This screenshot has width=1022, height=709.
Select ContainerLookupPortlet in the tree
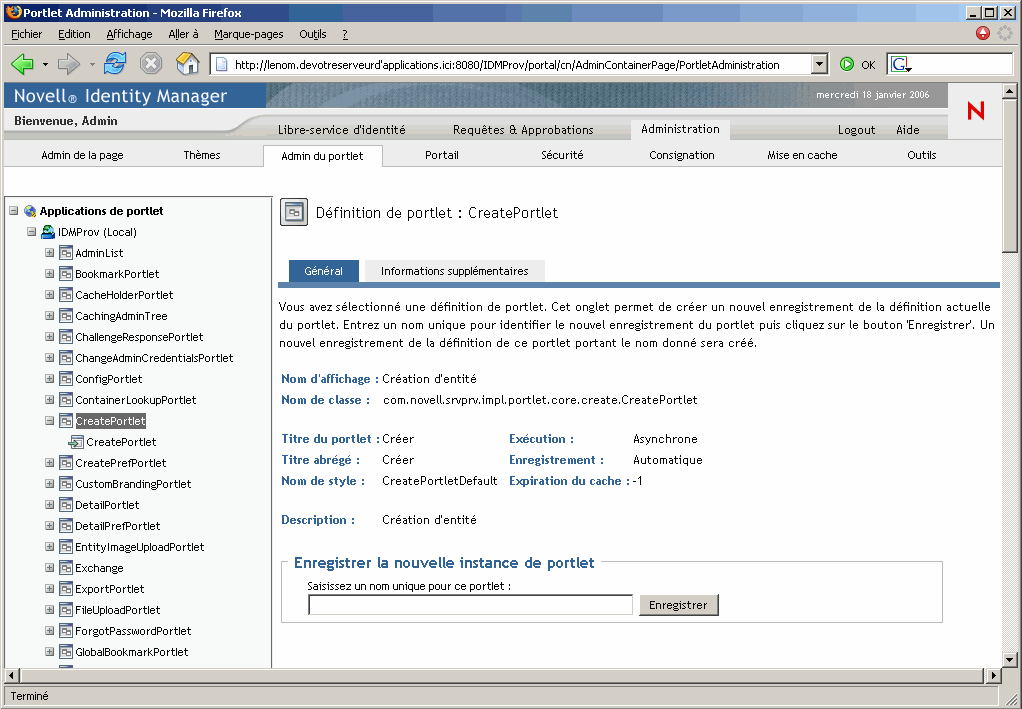136,400
